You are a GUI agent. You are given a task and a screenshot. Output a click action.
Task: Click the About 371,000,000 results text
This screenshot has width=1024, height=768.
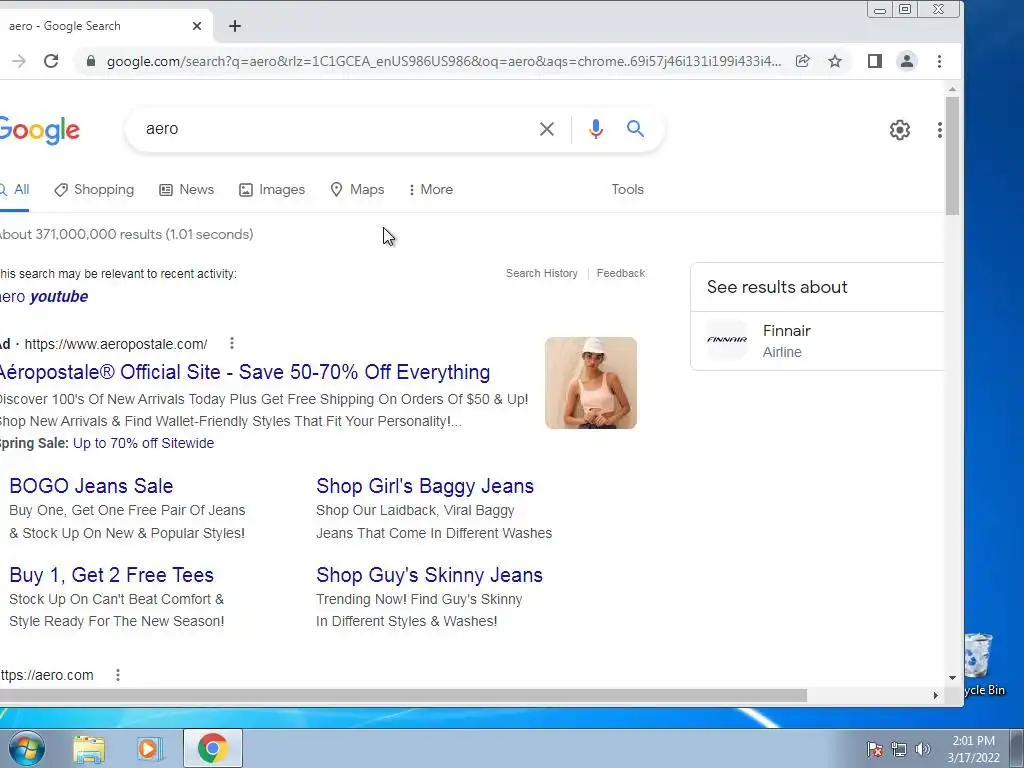pos(127,234)
